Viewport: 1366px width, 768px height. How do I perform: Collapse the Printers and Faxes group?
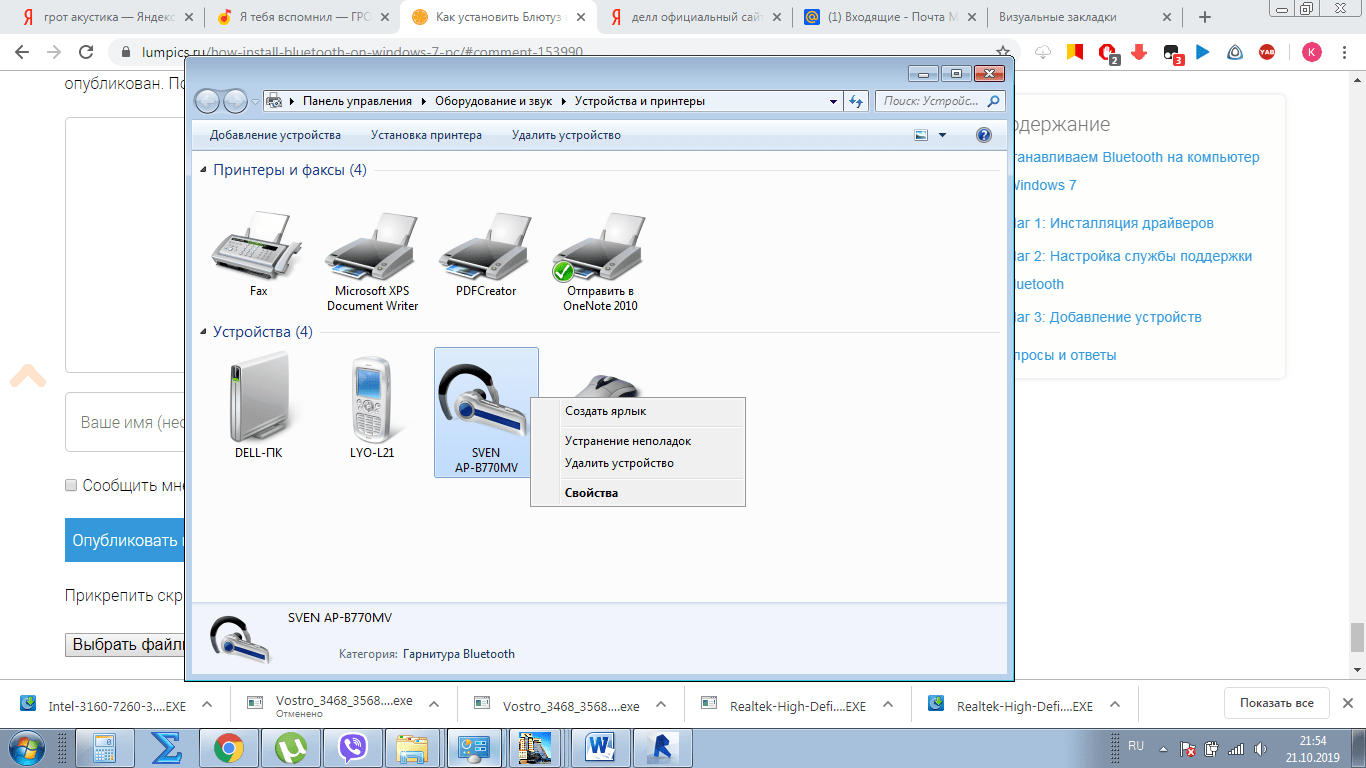point(204,170)
